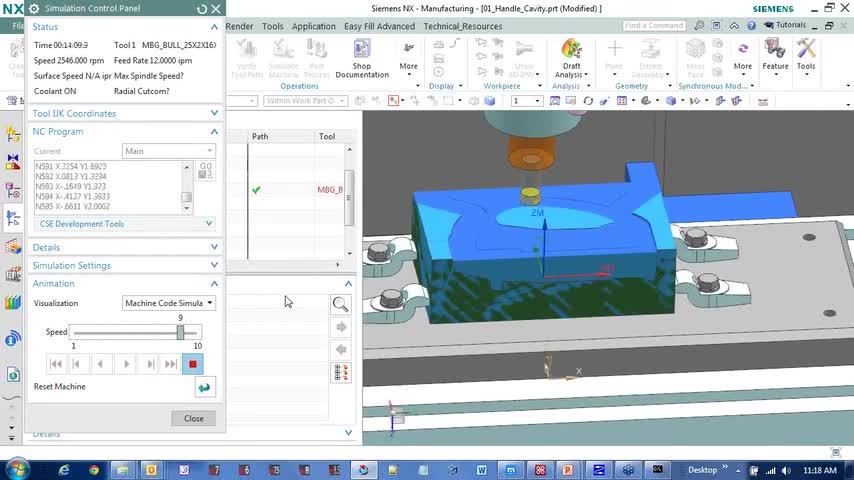Click the step backward playback button
Screen dimensions: 854x480
pyautogui.click(x=76, y=364)
